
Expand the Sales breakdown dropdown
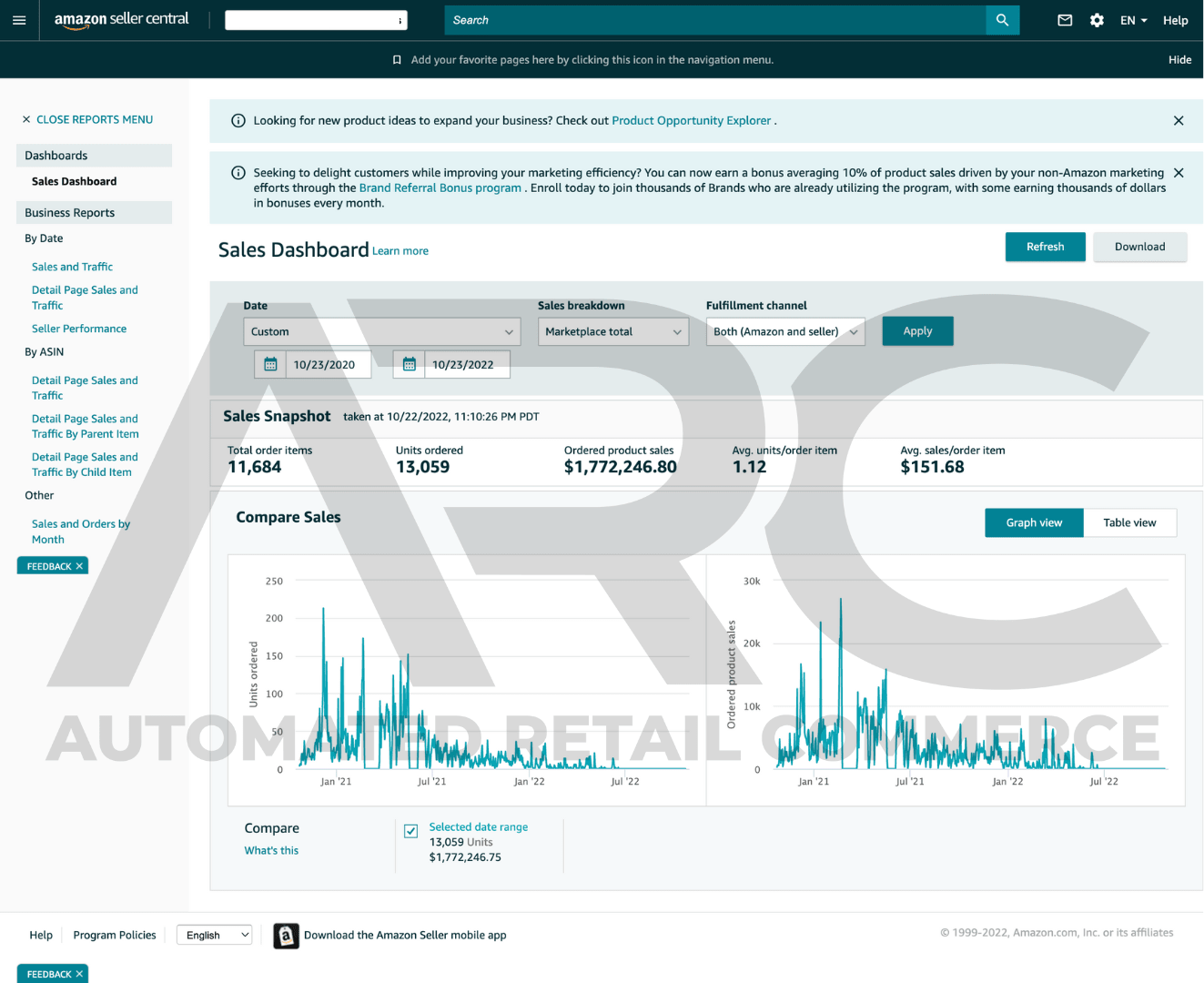[613, 331]
